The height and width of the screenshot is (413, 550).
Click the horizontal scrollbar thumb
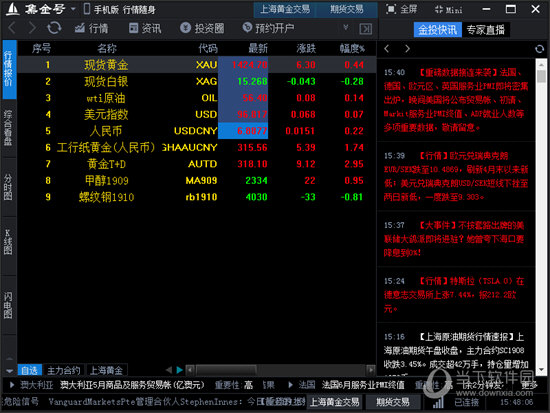[226, 370]
